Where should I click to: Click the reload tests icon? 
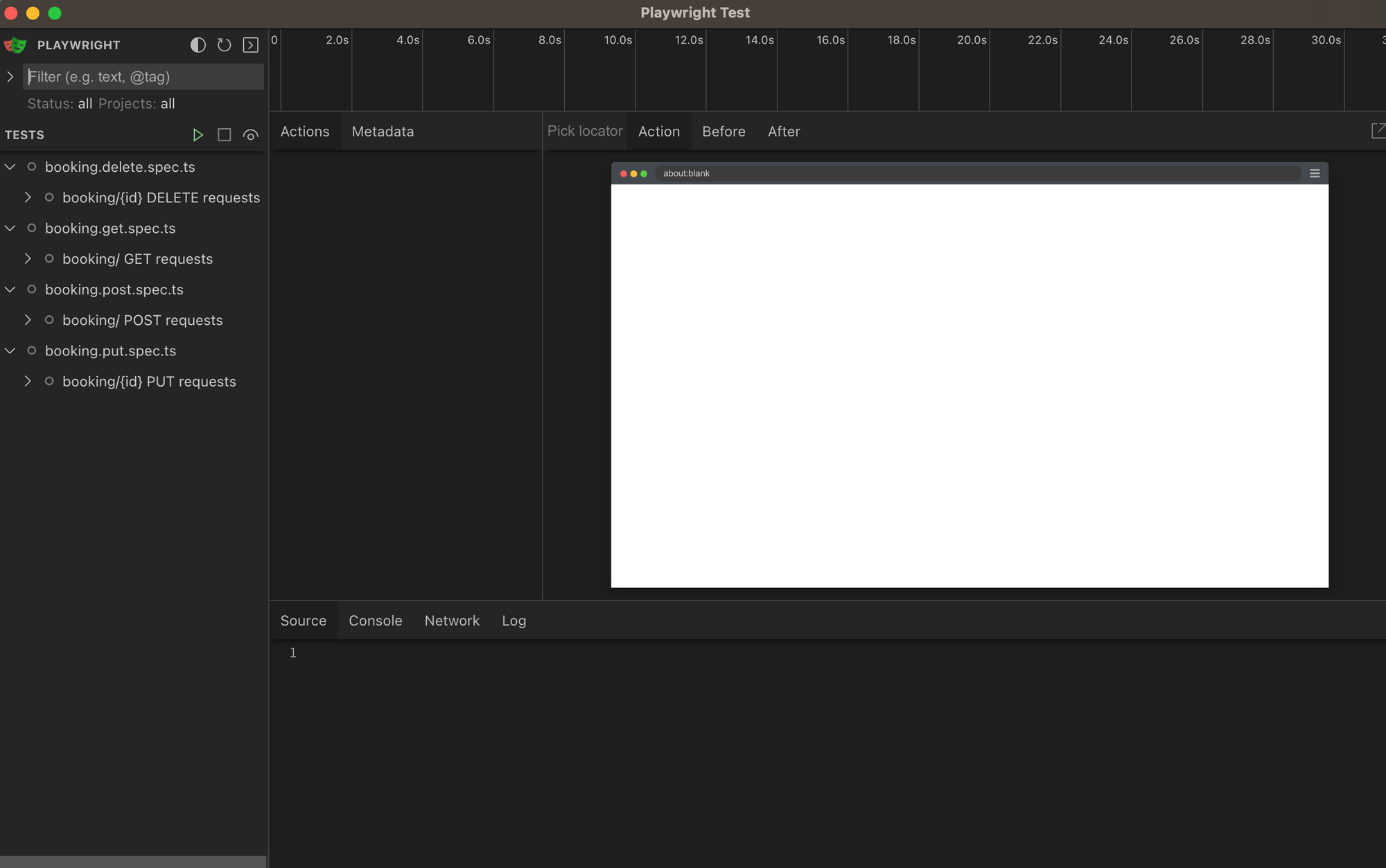coord(224,45)
